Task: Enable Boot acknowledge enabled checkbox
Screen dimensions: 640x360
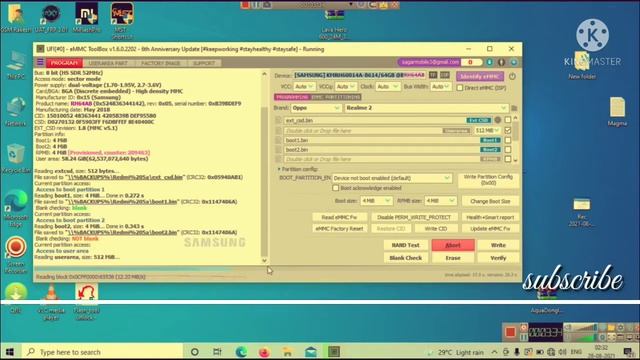Action: point(336,188)
